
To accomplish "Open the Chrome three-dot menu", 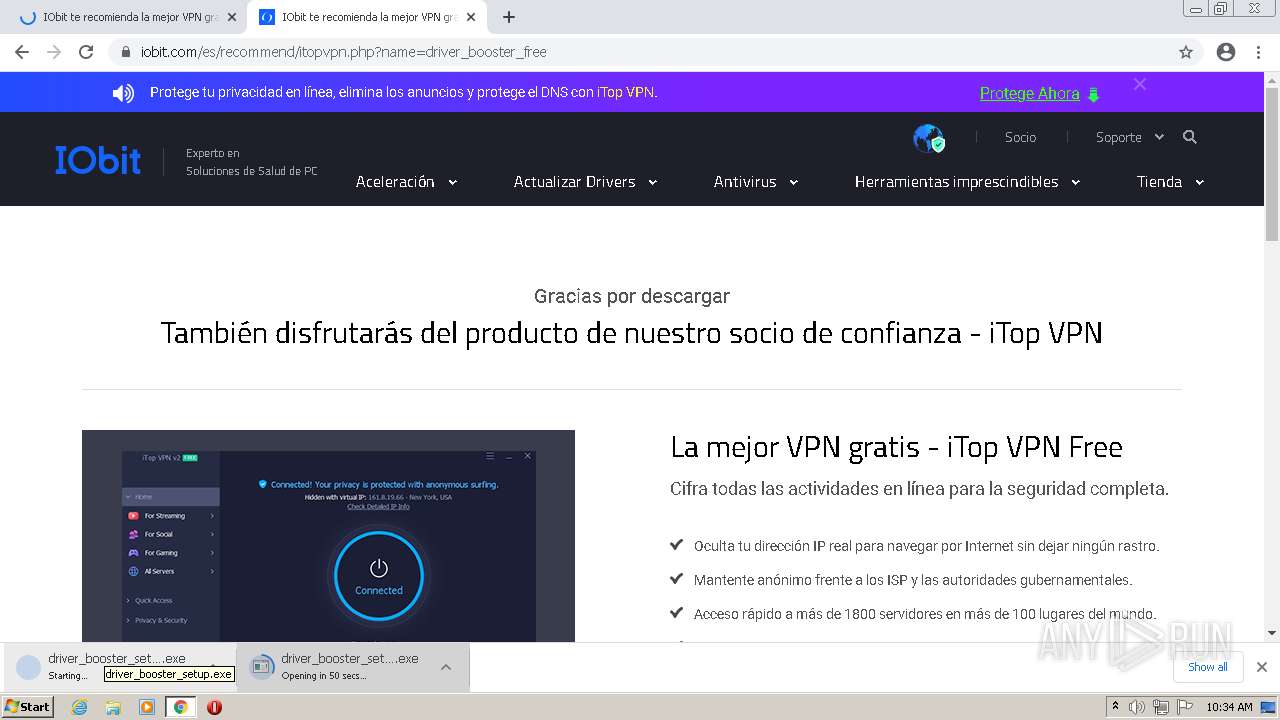I will click(x=1259, y=52).
